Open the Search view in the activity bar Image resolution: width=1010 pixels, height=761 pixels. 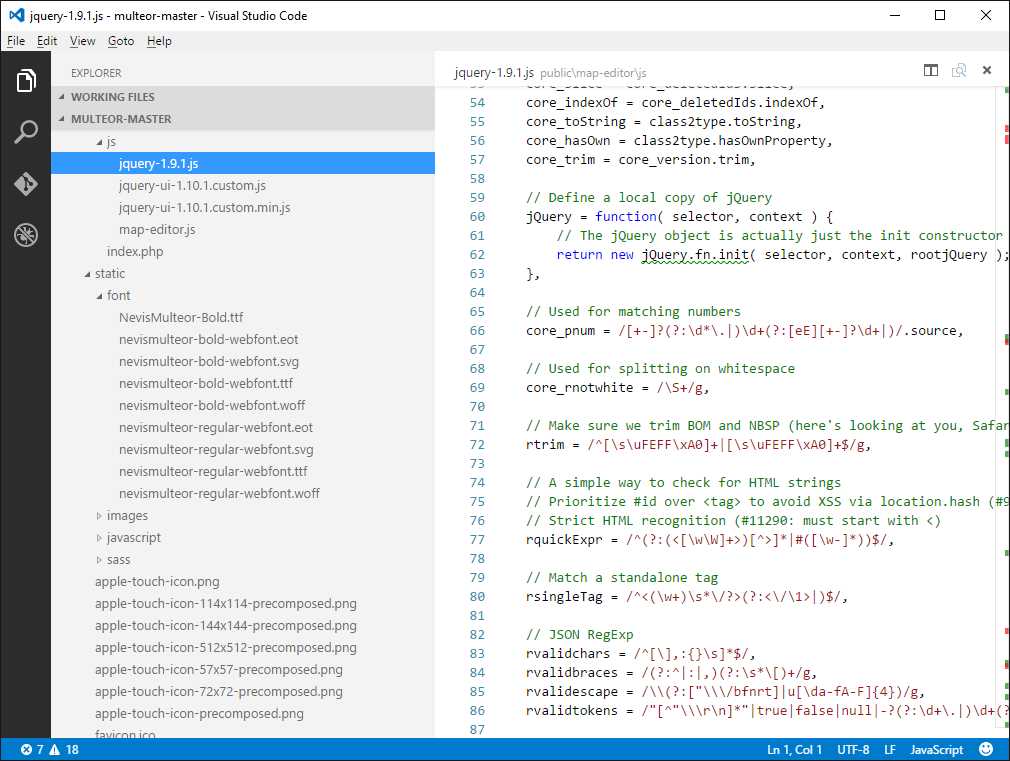point(26,131)
